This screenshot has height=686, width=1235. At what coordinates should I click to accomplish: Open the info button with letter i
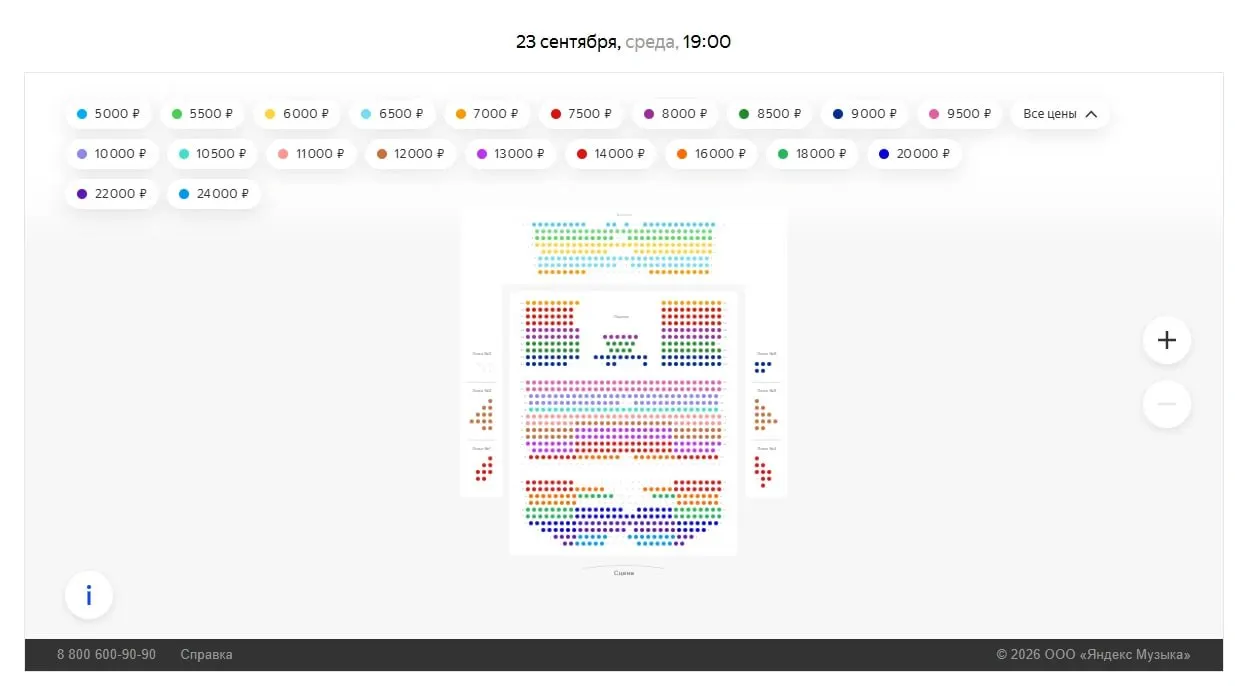point(89,596)
